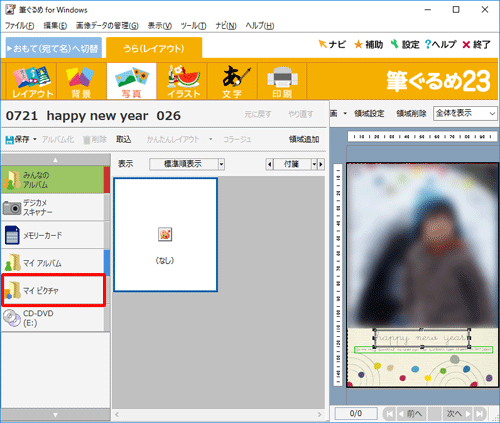Image resolution: width=500 pixels, height=423 pixels.
Task: Click previous 付箋 left arrow
Action: (x=269, y=164)
